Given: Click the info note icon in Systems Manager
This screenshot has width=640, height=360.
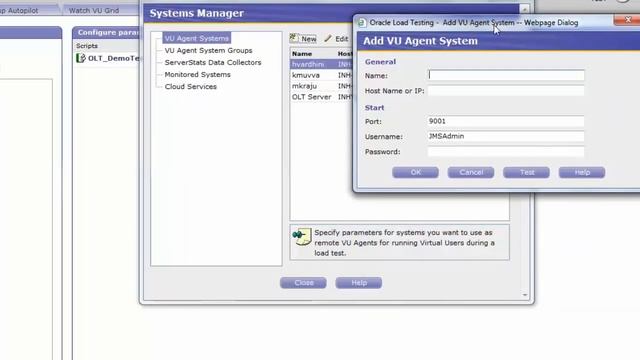Looking at the screenshot, I should [x=302, y=236].
